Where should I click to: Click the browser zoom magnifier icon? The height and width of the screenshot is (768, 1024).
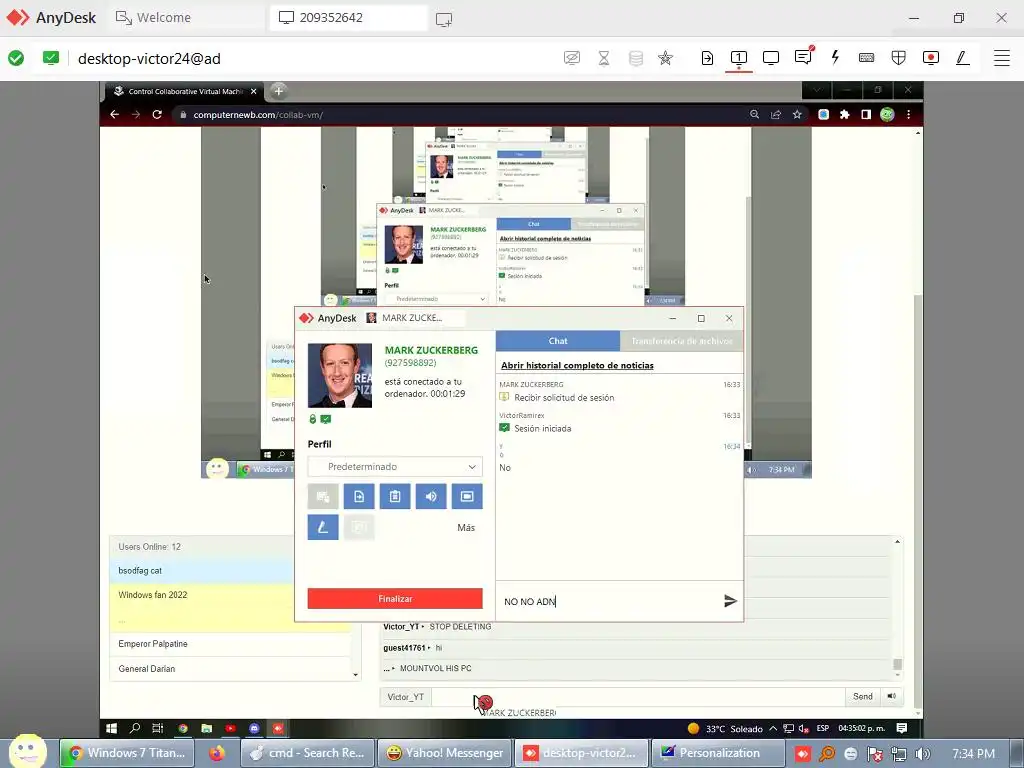click(754, 114)
